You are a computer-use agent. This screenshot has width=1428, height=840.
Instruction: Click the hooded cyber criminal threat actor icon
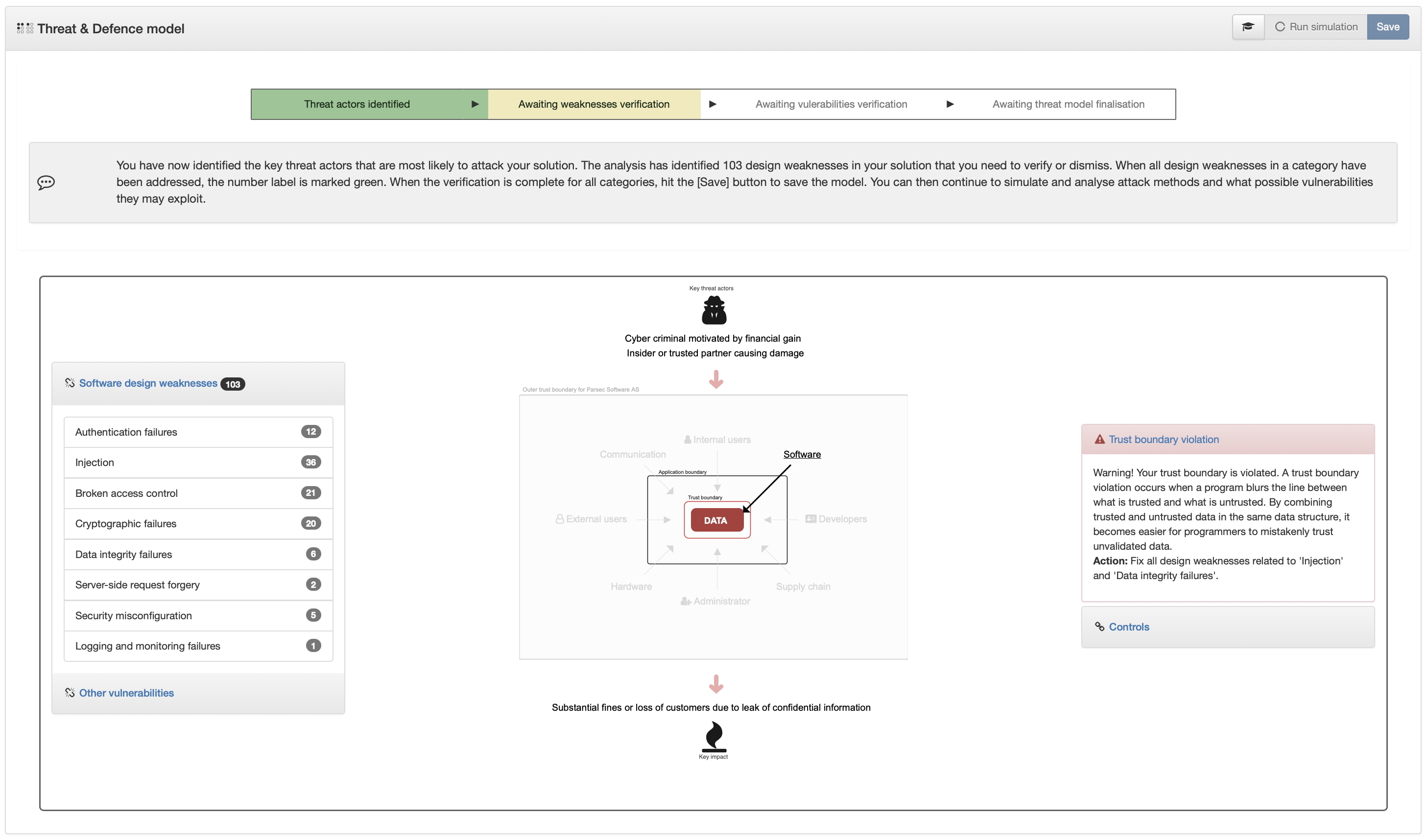coord(714,310)
